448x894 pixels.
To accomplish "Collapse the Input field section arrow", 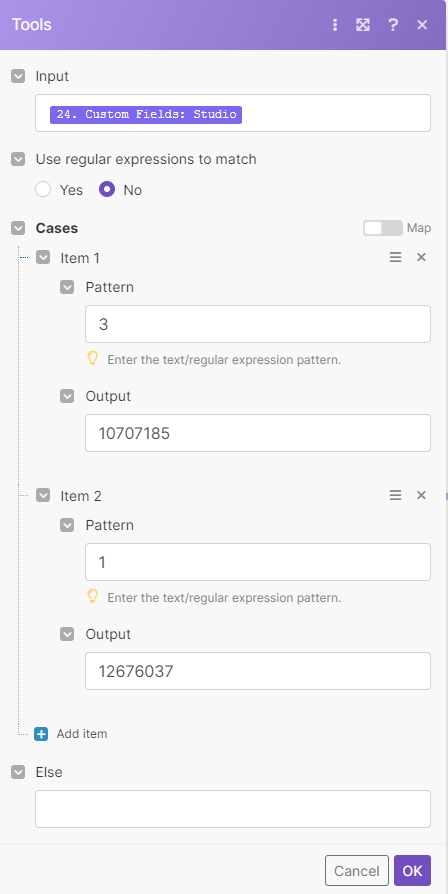I will click(x=18, y=76).
